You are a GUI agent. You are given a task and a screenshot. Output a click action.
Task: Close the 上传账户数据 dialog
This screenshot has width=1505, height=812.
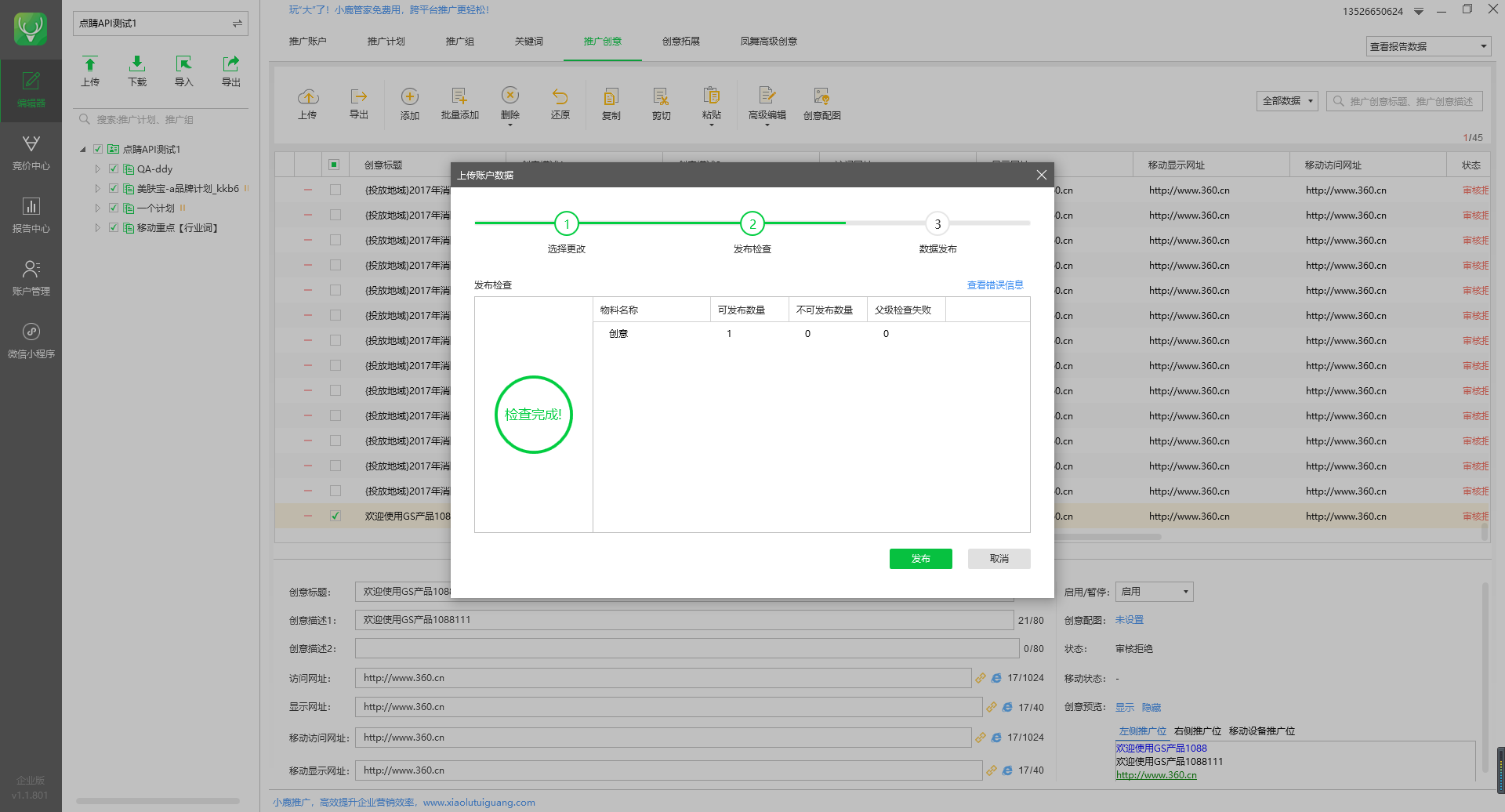coord(1041,175)
